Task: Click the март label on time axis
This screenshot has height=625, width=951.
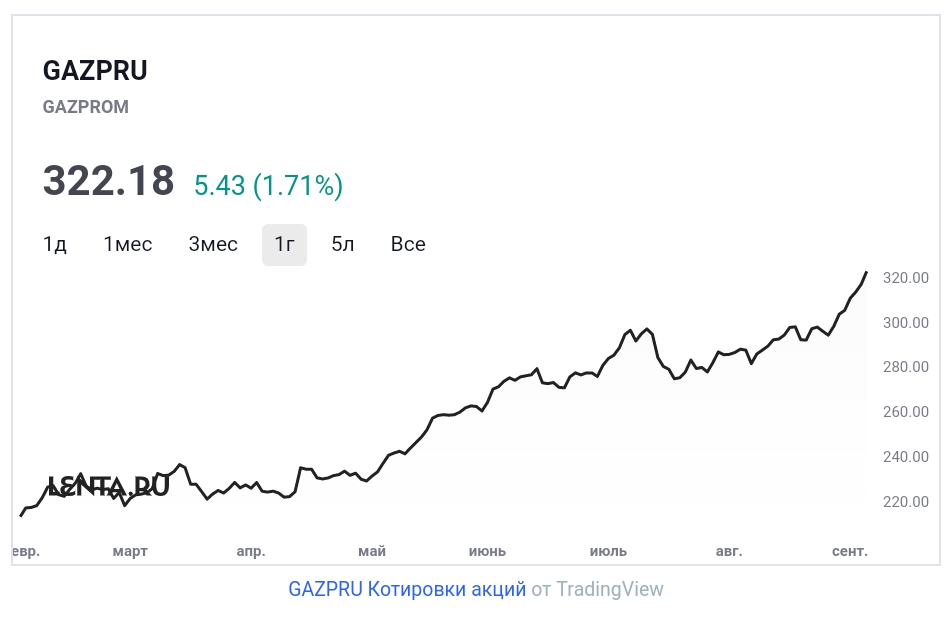Action: pos(130,551)
